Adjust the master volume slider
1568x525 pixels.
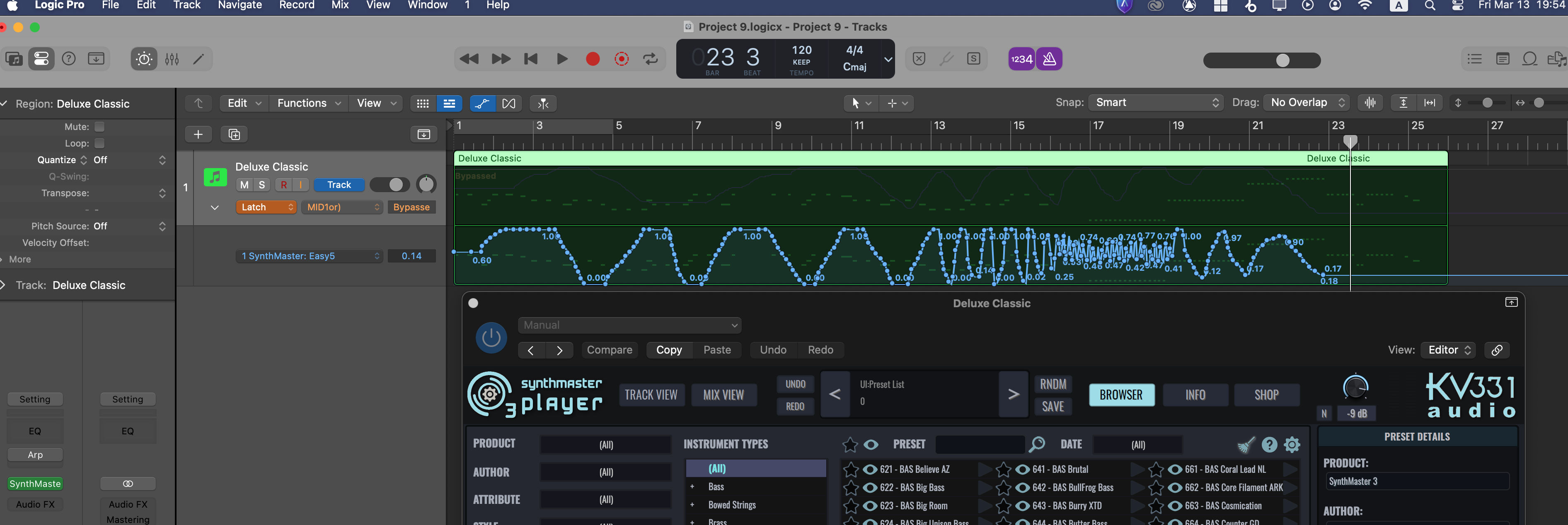click(x=1282, y=60)
